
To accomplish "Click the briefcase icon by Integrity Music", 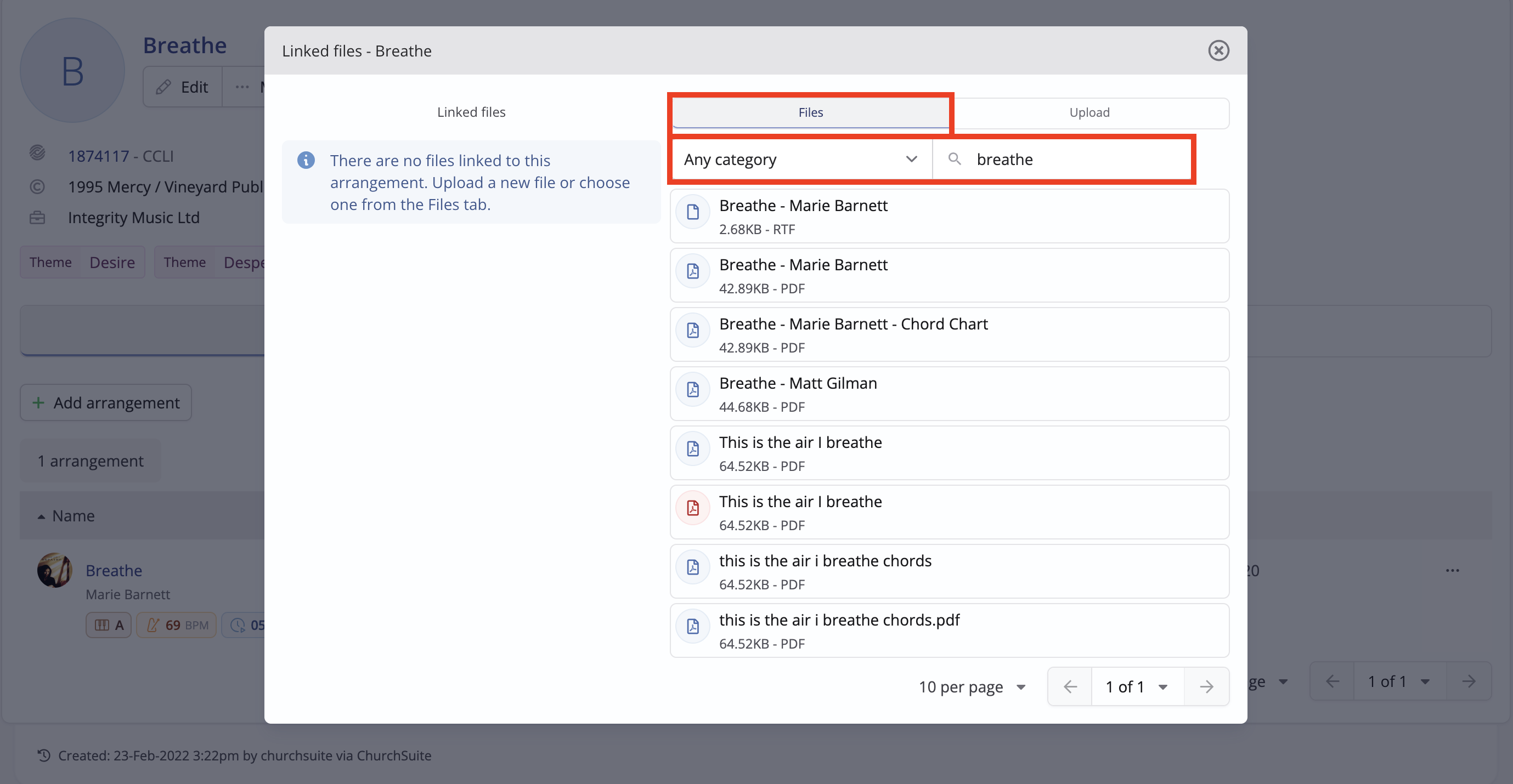I will pyautogui.click(x=37, y=218).
